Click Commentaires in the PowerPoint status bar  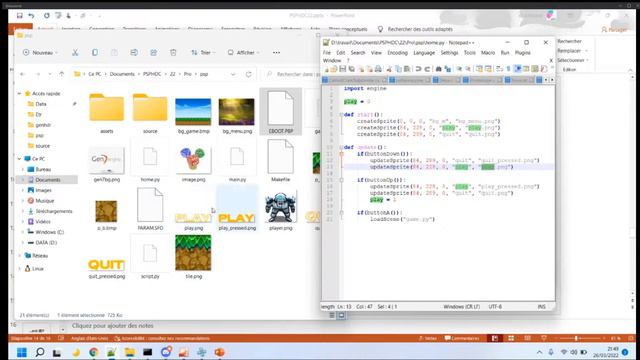click(462, 338)
